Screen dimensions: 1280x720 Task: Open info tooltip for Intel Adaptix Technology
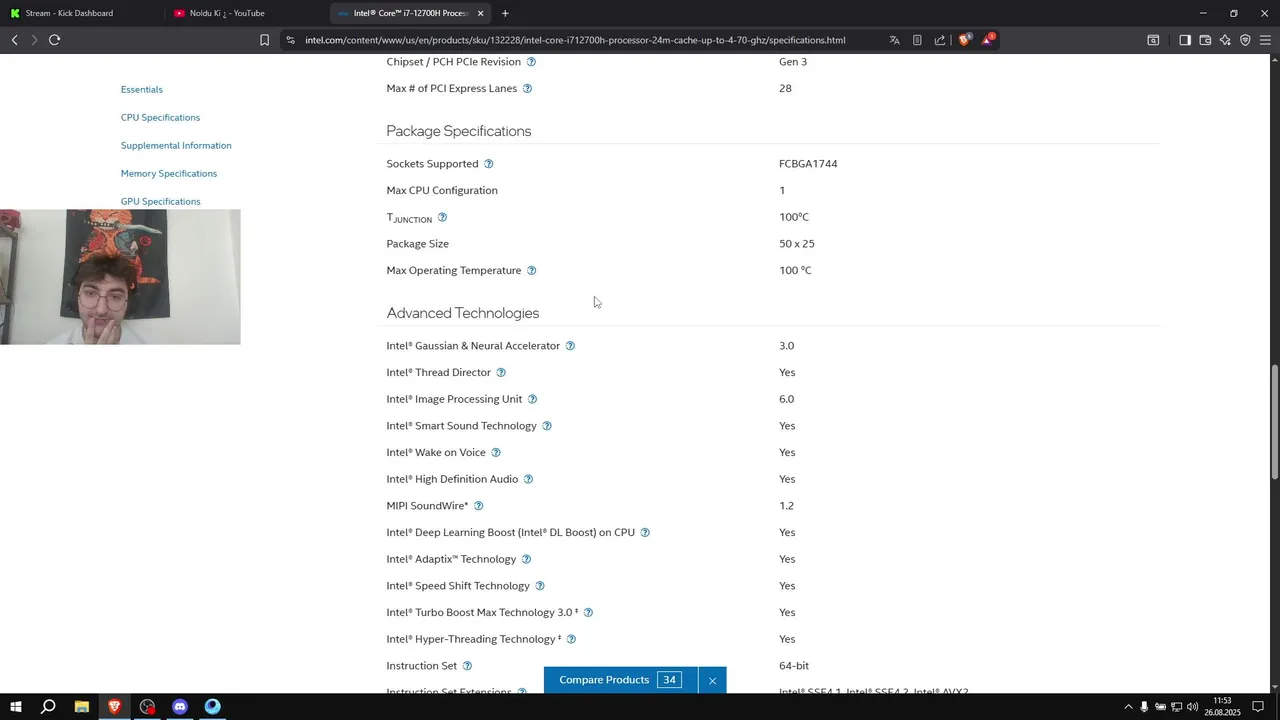coord(526,559)
